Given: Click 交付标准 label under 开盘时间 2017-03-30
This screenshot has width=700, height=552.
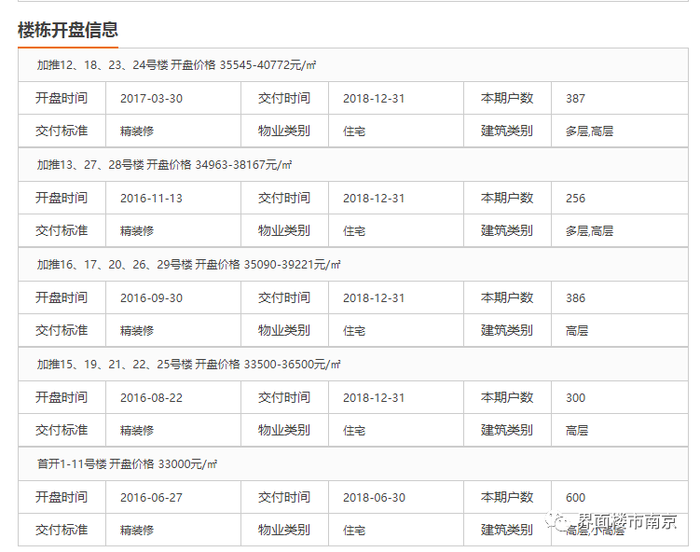Looking at the screenshot, I should click(62, 131).
